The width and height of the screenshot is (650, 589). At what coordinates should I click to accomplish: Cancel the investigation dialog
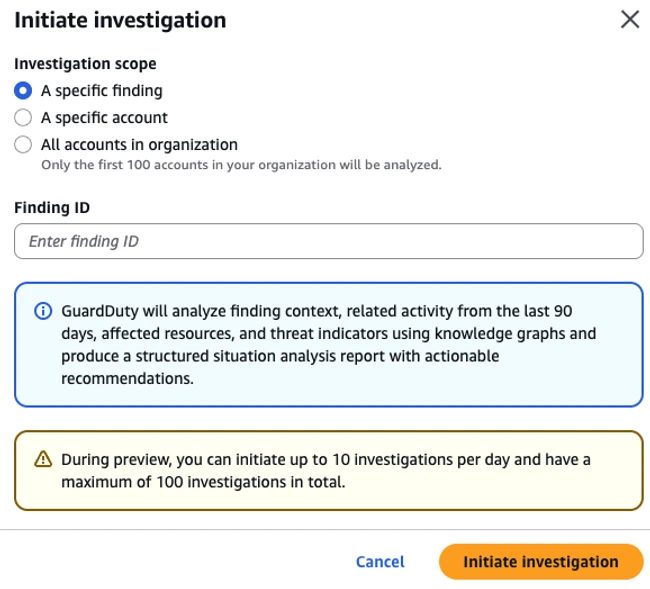coord(380,562)
